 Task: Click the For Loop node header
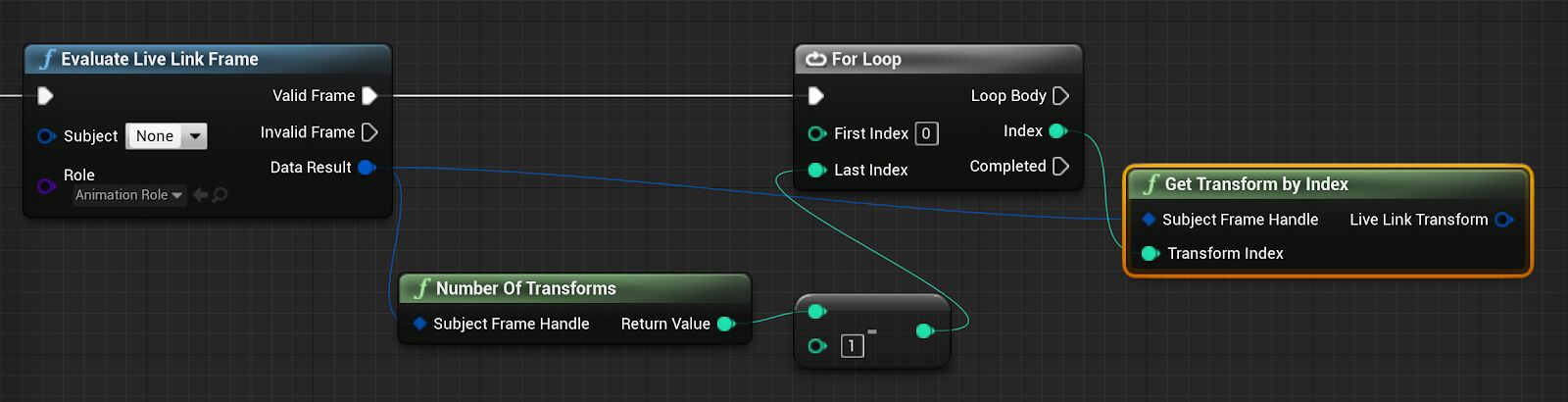[x=866, y=59]
